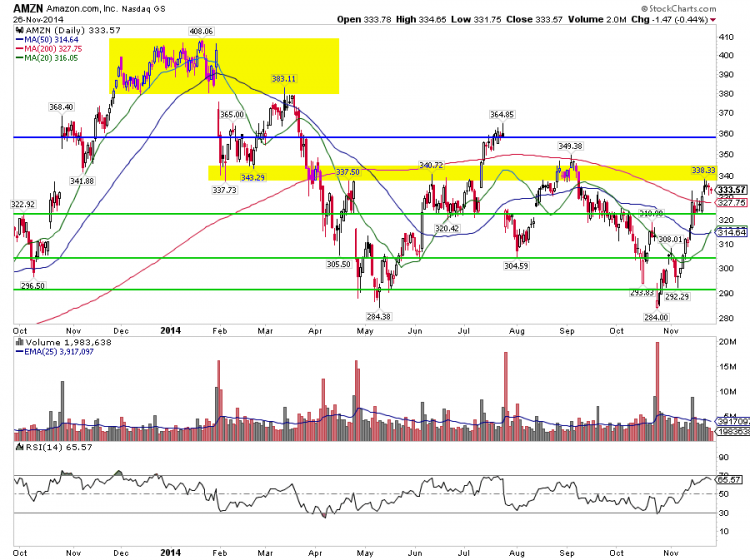This screenshot has height=560, width=750.
Task: Click the 2014 label on price x-axis
Action: [x=171, y=330]
